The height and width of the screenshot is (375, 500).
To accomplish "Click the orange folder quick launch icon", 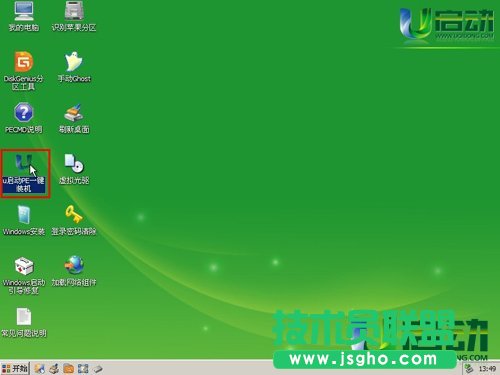I will point(69,368).
